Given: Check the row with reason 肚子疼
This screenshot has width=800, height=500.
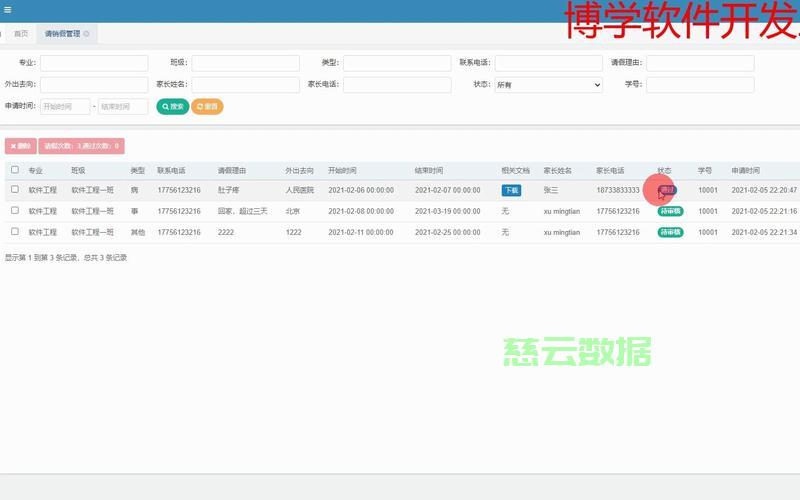Looking at the screenshot, I should [15, 189].
